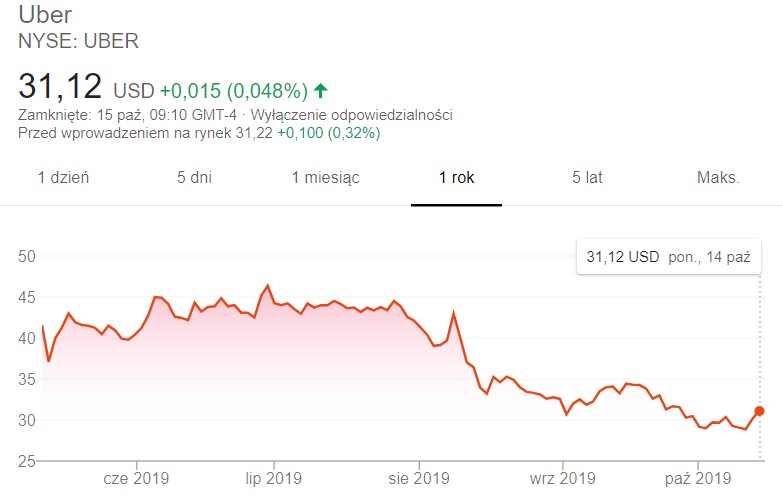The height and width of the screenshot is (501, 783).
Task: Open the '1 miesiąc' chart range
Action: [325, 178]
